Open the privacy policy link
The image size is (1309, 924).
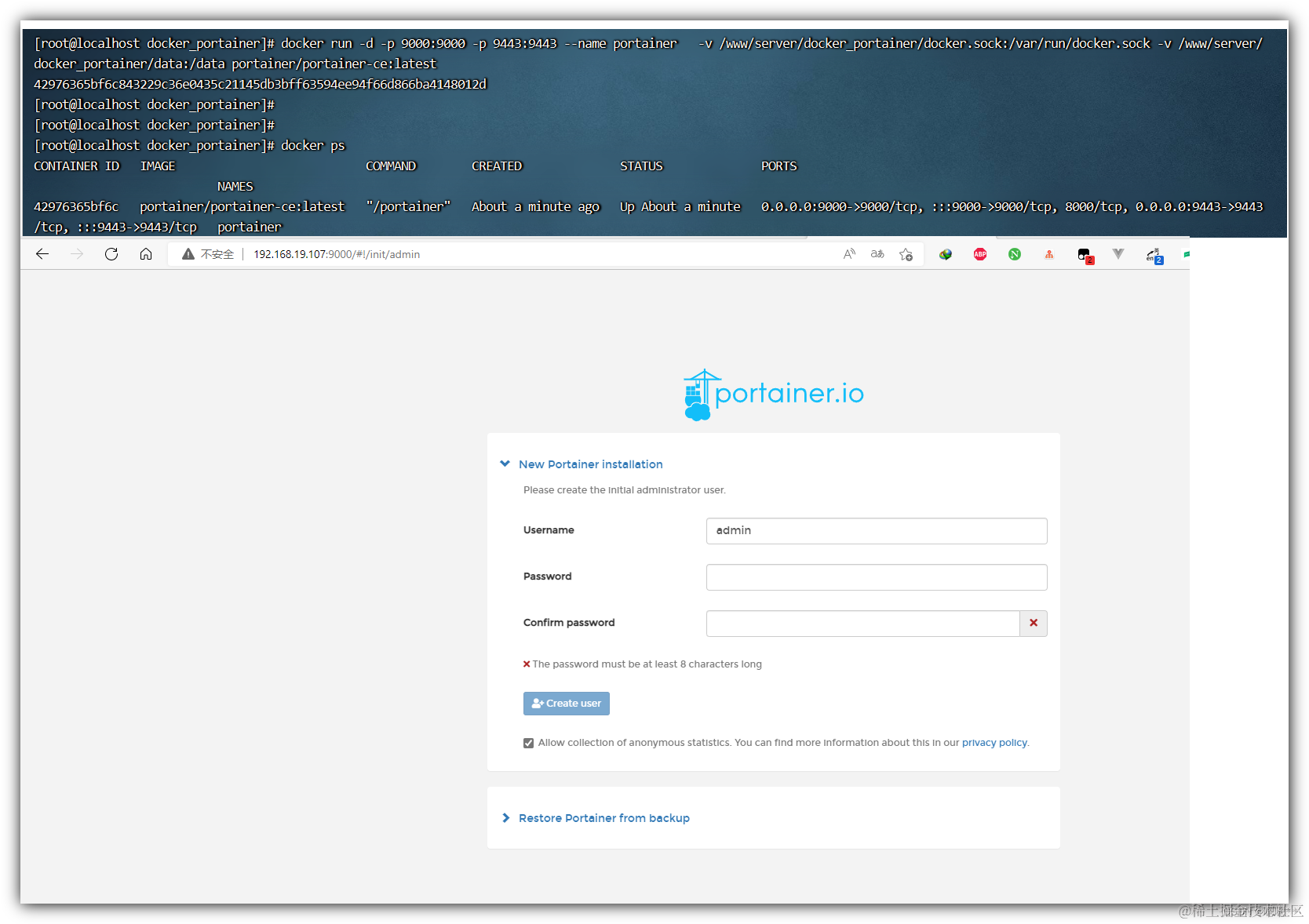pos(994,743)
